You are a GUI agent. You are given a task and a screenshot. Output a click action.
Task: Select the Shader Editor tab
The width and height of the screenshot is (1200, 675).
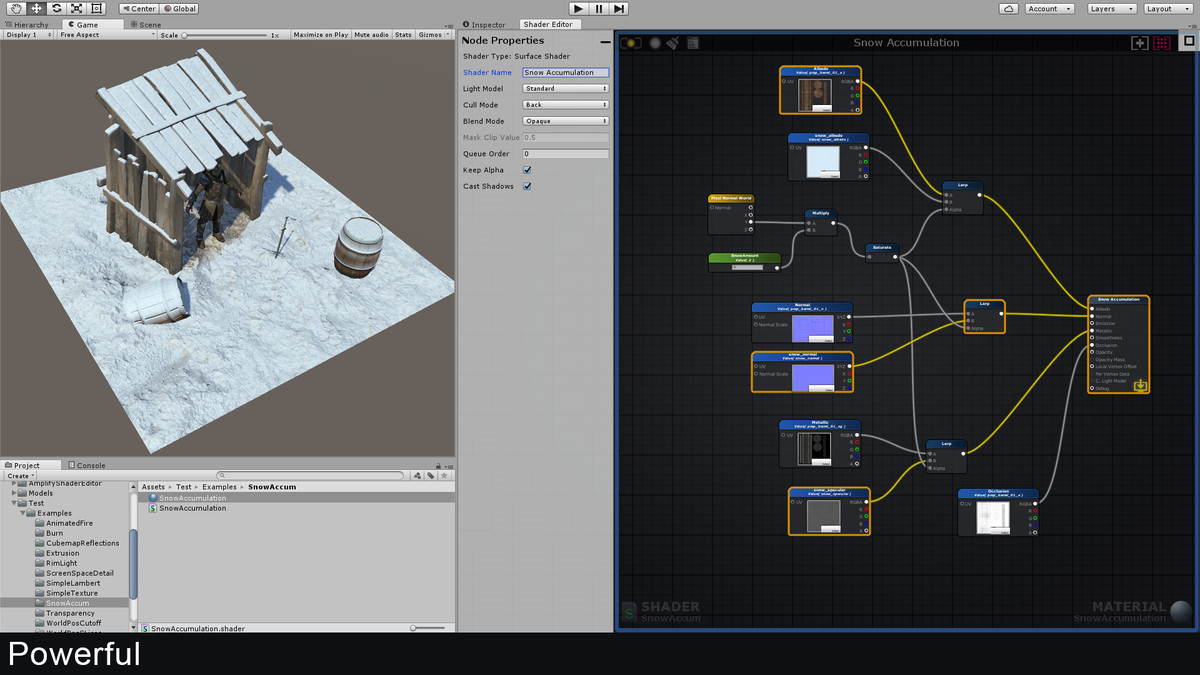[548, 24]
